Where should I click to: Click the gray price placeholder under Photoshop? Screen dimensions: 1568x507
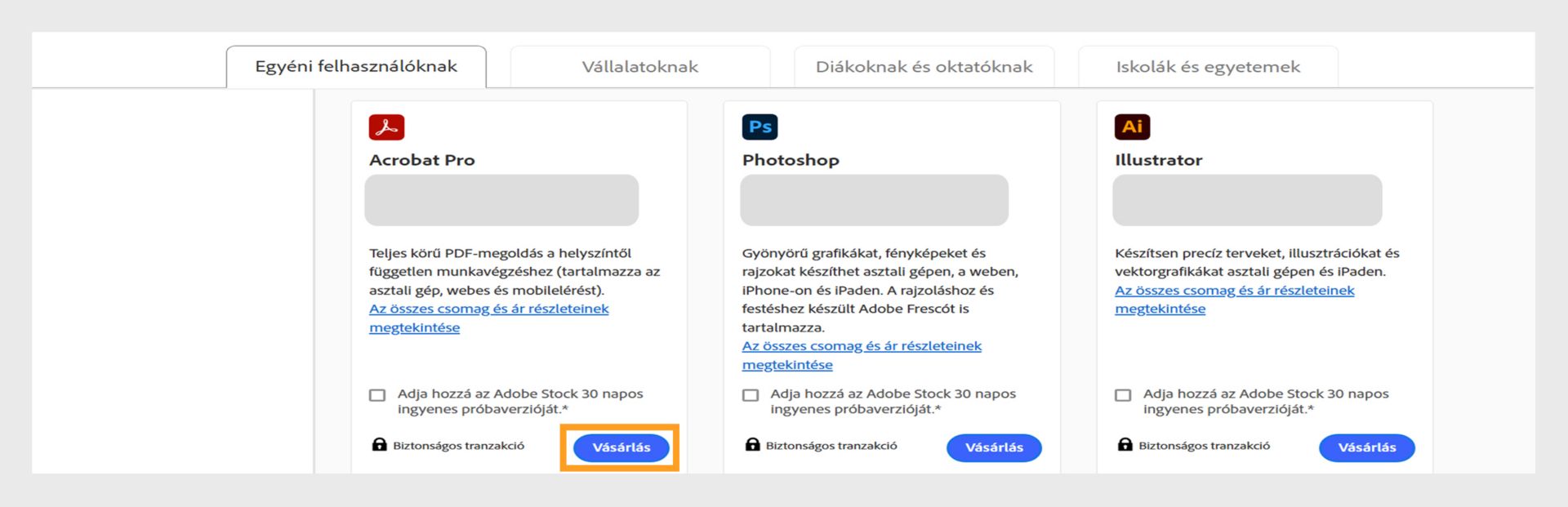[874, 200]
